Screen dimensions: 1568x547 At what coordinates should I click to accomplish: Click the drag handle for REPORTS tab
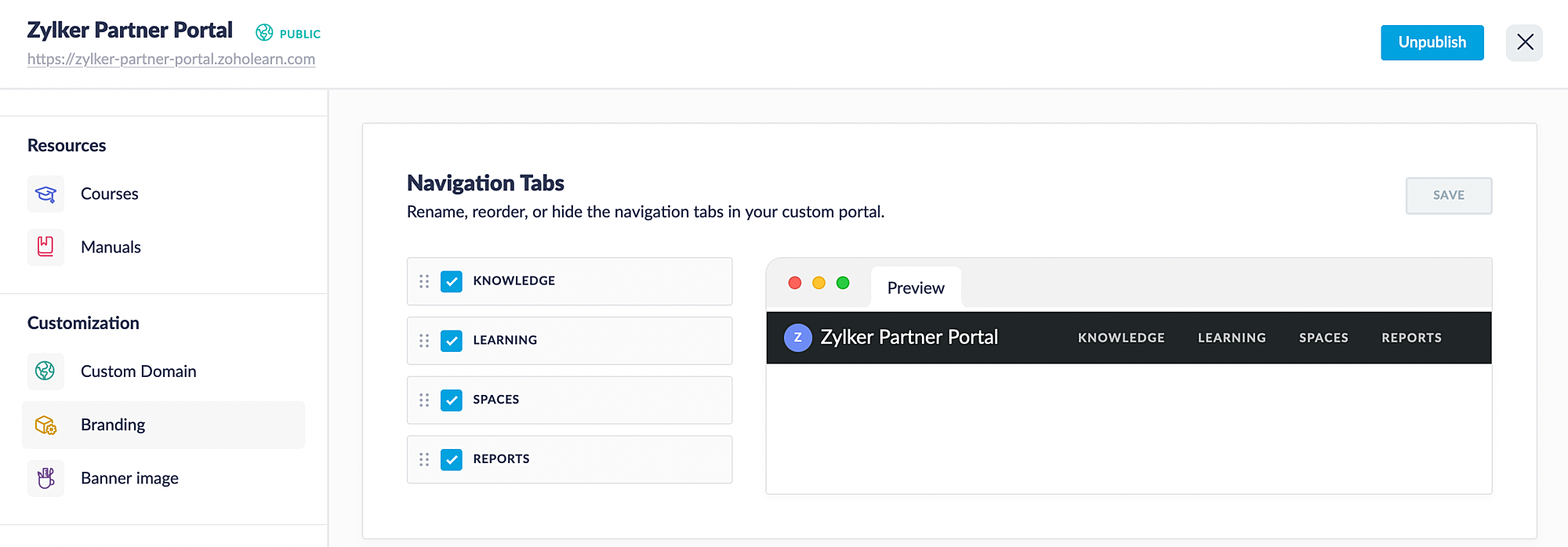424,460
